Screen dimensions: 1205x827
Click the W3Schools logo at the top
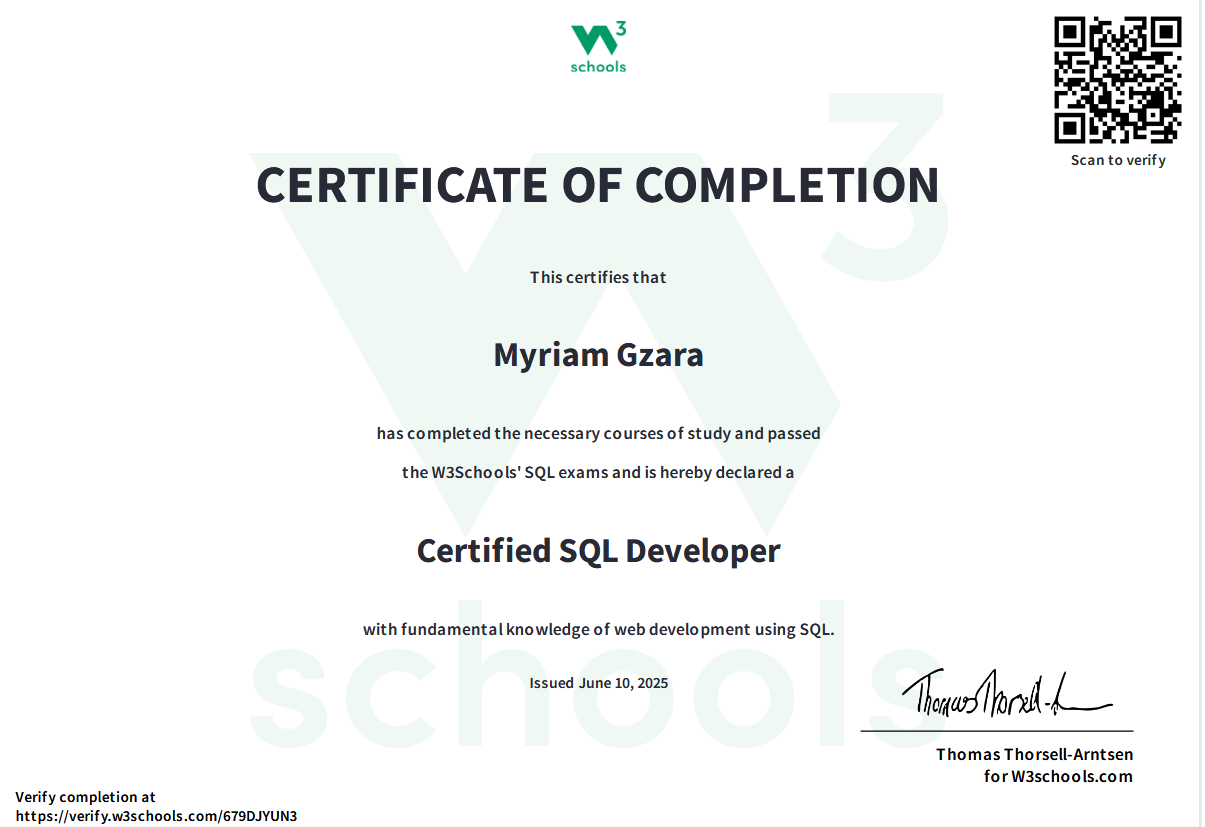tap(597, 44)
